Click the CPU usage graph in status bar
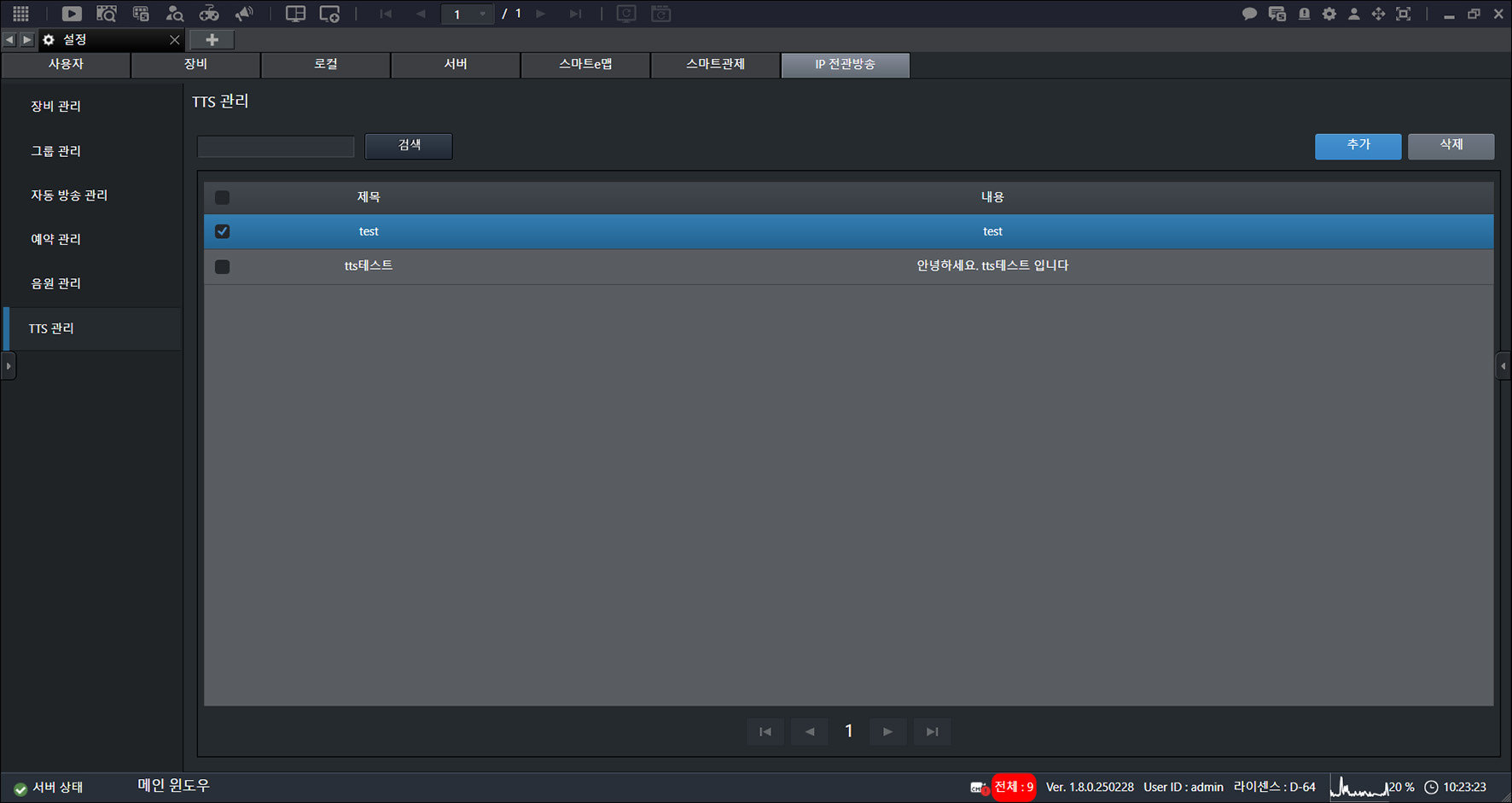The width and height of the screenshot is (1512, 803). pos(1360,787)
